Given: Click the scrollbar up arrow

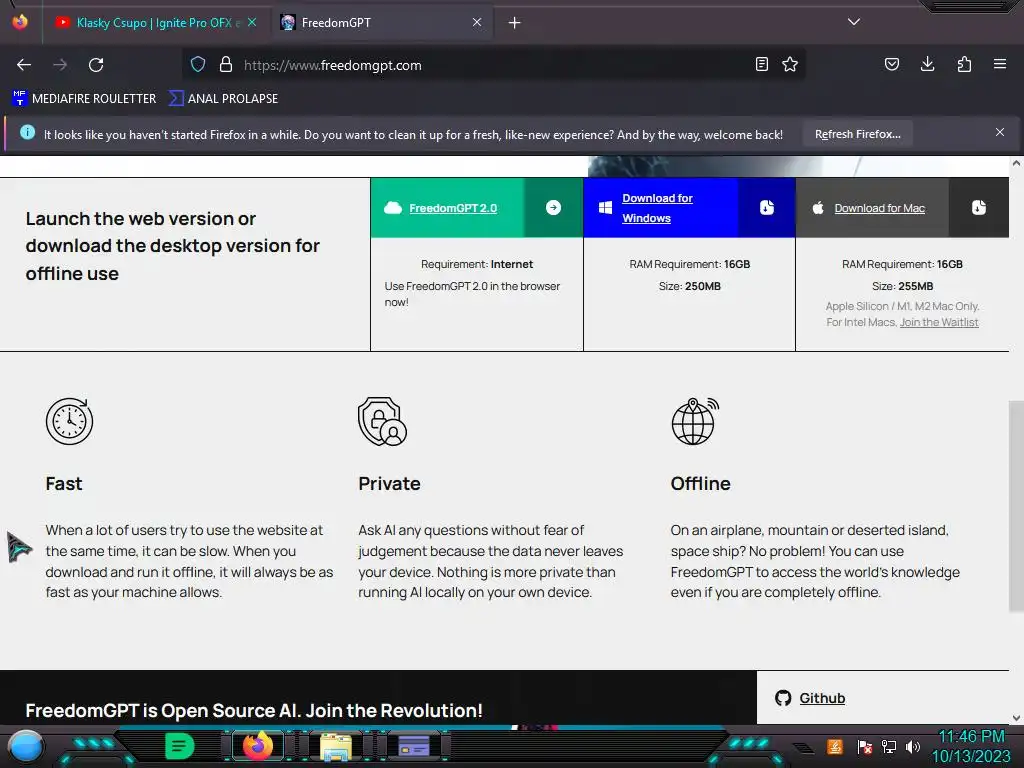Looking at the screenshot, I should (x=1016, y=163).
